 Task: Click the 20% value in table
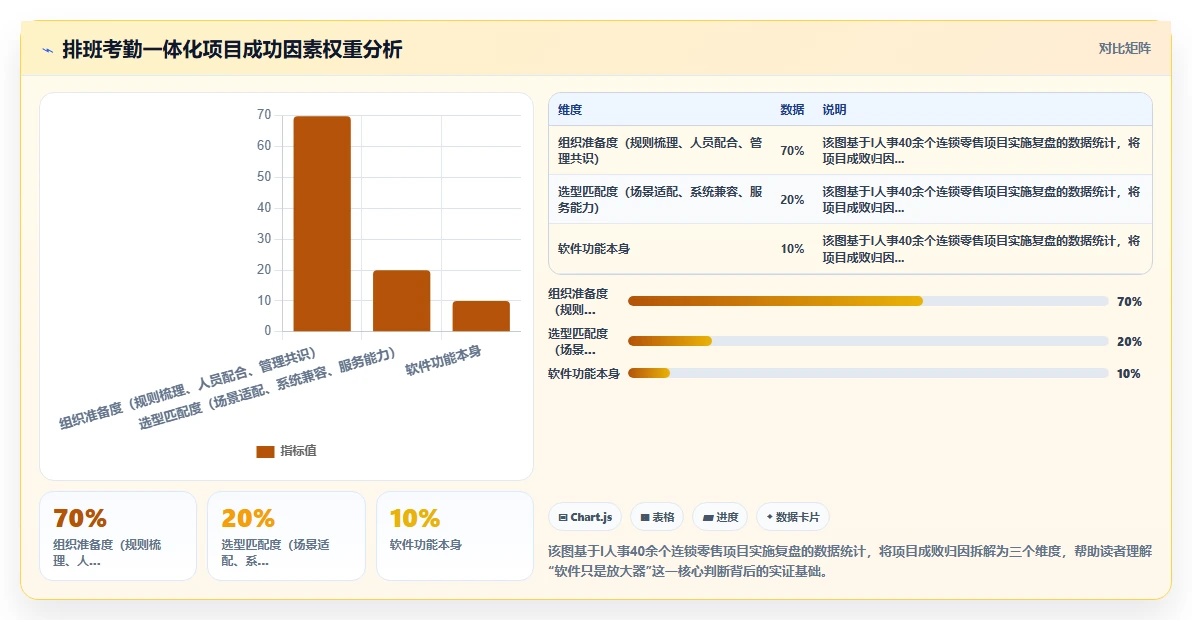(792, 199)
